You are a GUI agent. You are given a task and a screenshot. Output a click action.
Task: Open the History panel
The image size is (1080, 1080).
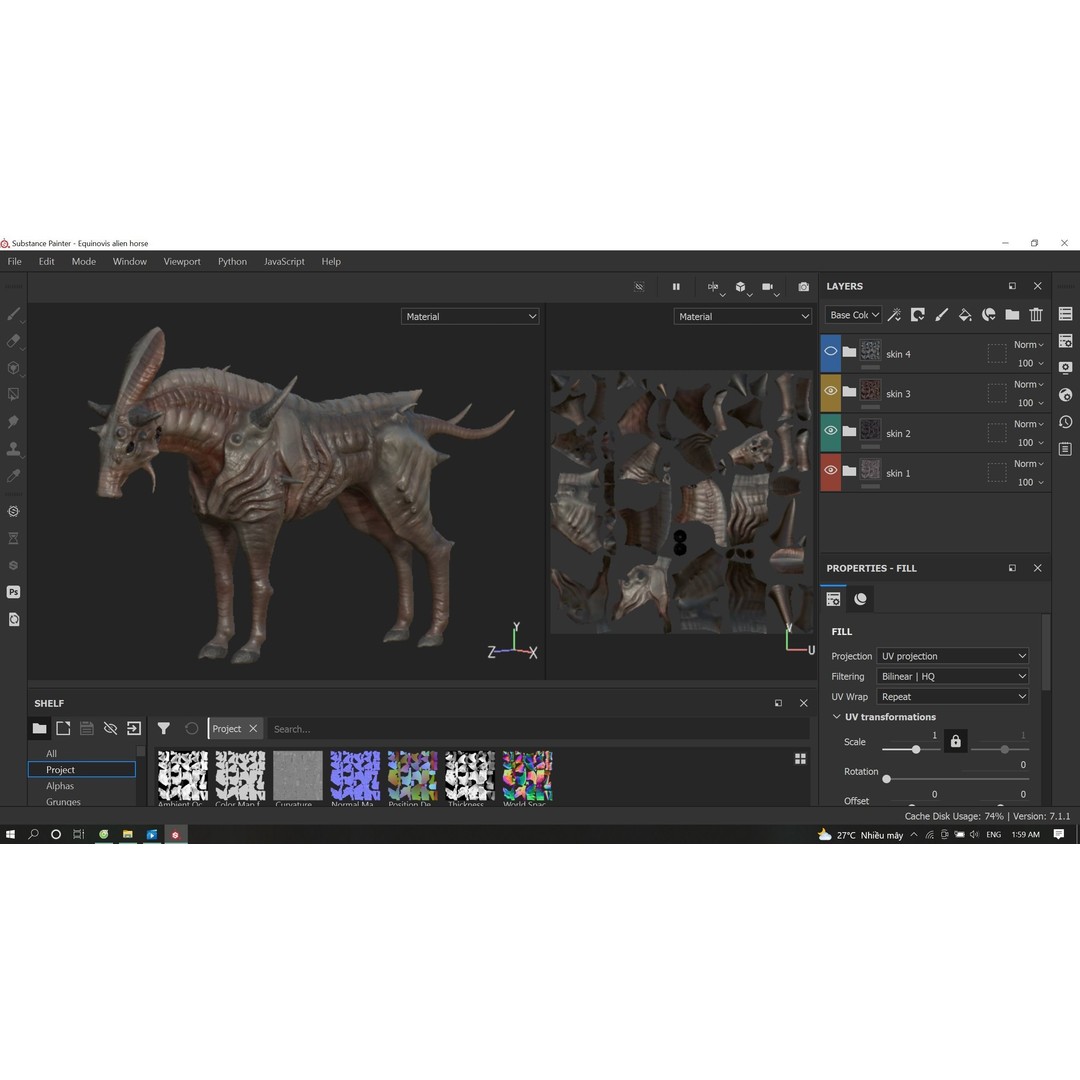pos(1065,422)
